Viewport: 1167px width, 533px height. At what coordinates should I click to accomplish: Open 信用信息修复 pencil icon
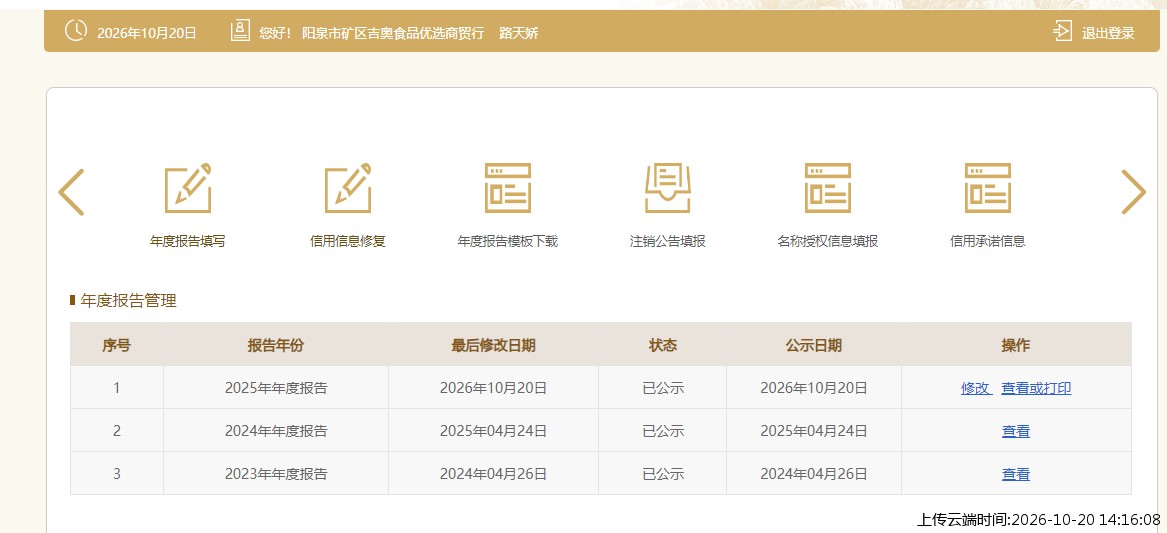point(348,188)
